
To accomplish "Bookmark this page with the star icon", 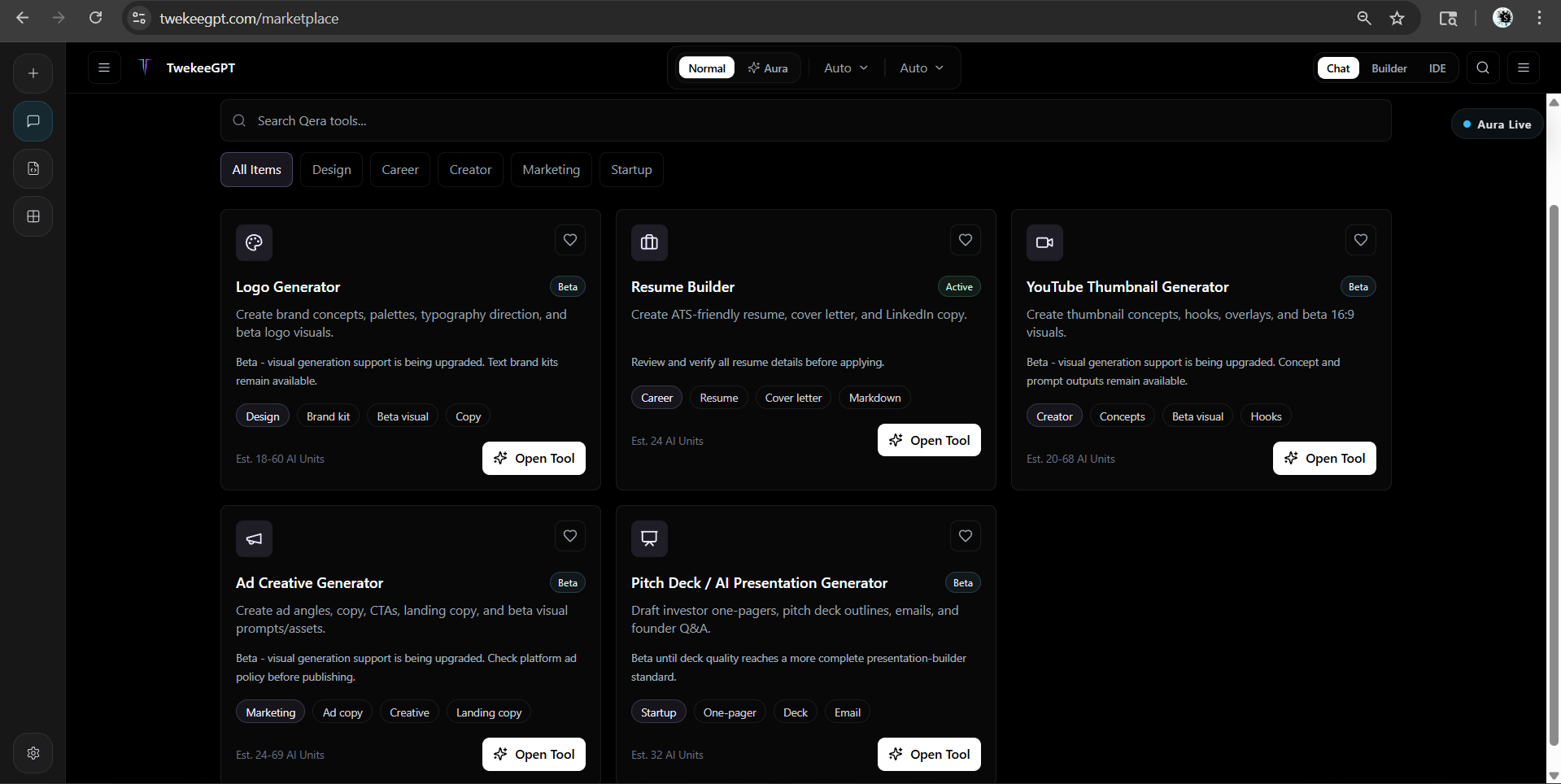I will pyautogui.click(x=1397, y=18).
